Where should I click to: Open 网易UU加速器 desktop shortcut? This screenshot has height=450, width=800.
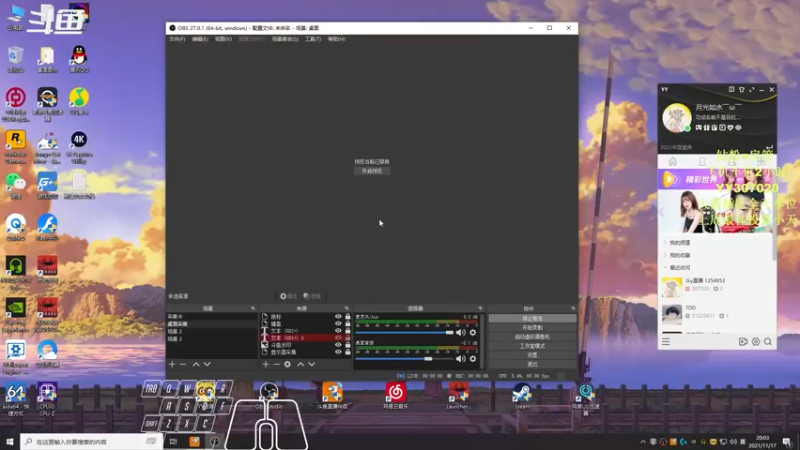click(x=586, y=399)
